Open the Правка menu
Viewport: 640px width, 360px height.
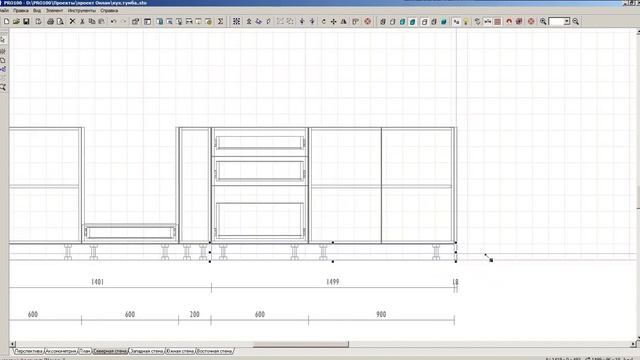point(20,10)
